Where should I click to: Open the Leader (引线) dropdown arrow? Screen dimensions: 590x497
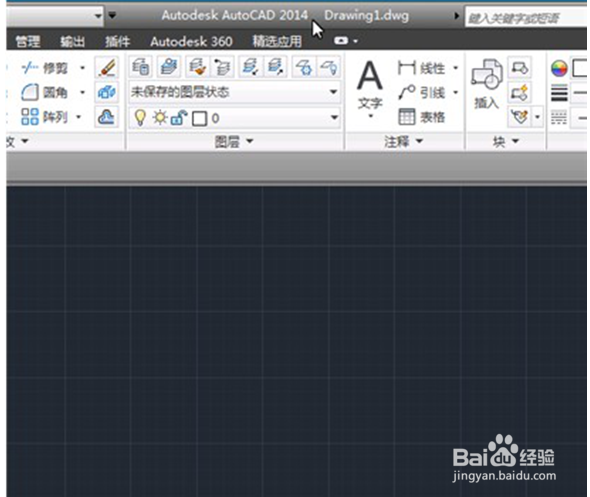point(456,93)
